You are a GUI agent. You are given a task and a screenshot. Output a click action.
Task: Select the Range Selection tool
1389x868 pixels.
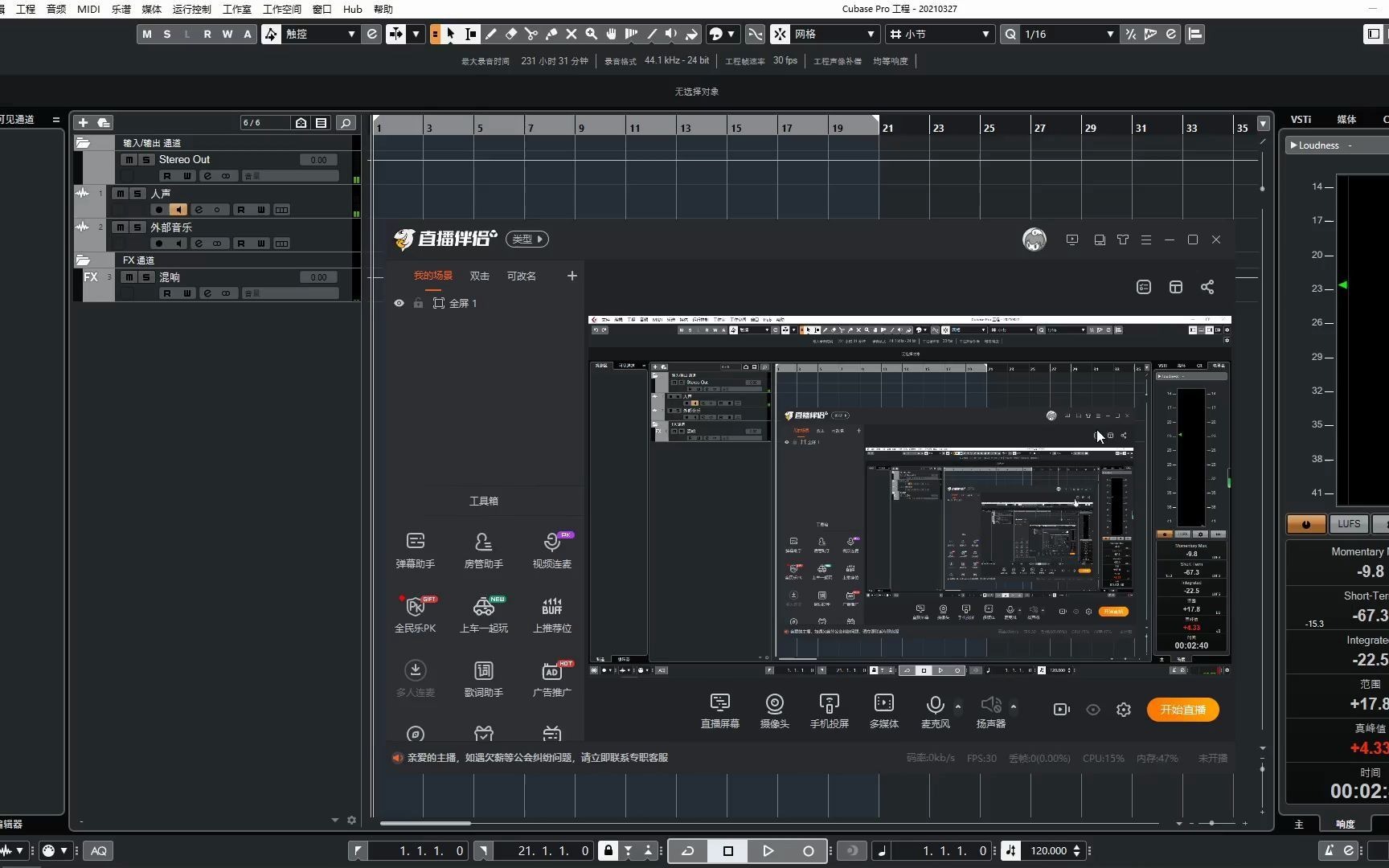471,34
